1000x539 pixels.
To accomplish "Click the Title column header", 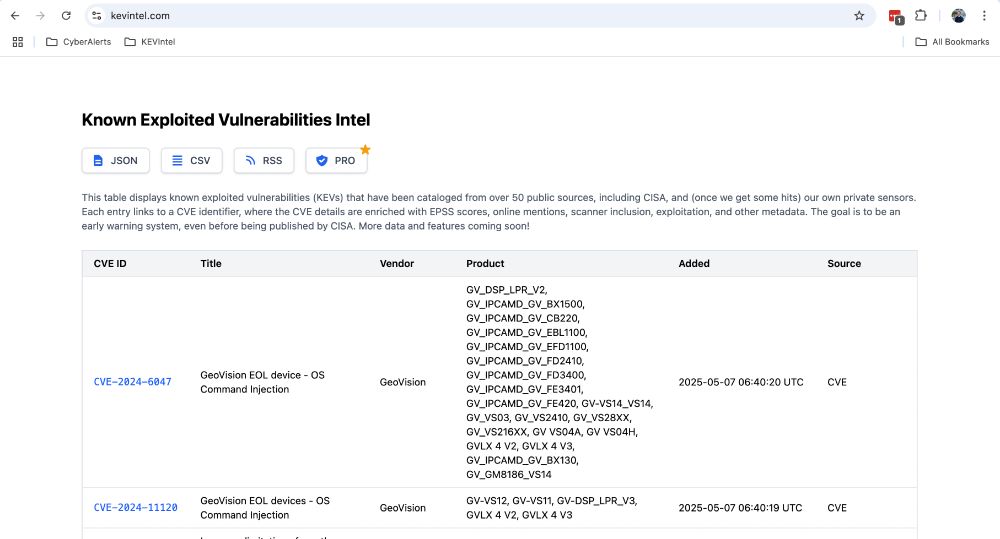I will pos(211,263).
